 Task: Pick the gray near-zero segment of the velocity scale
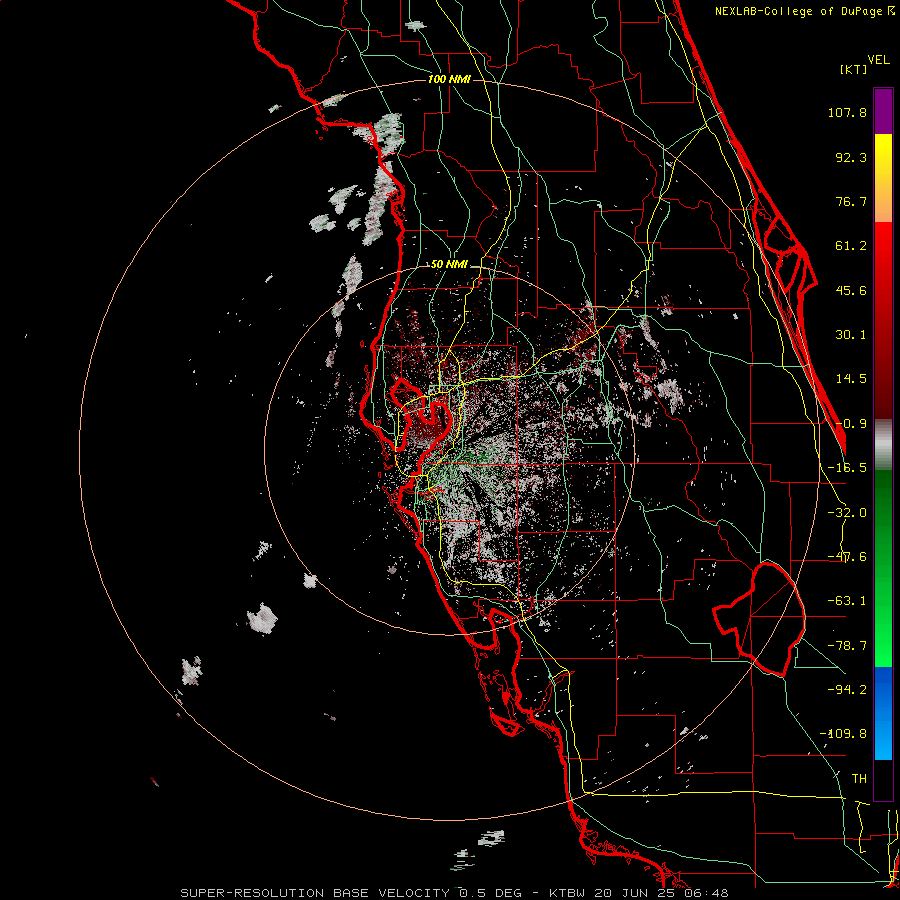883,444
